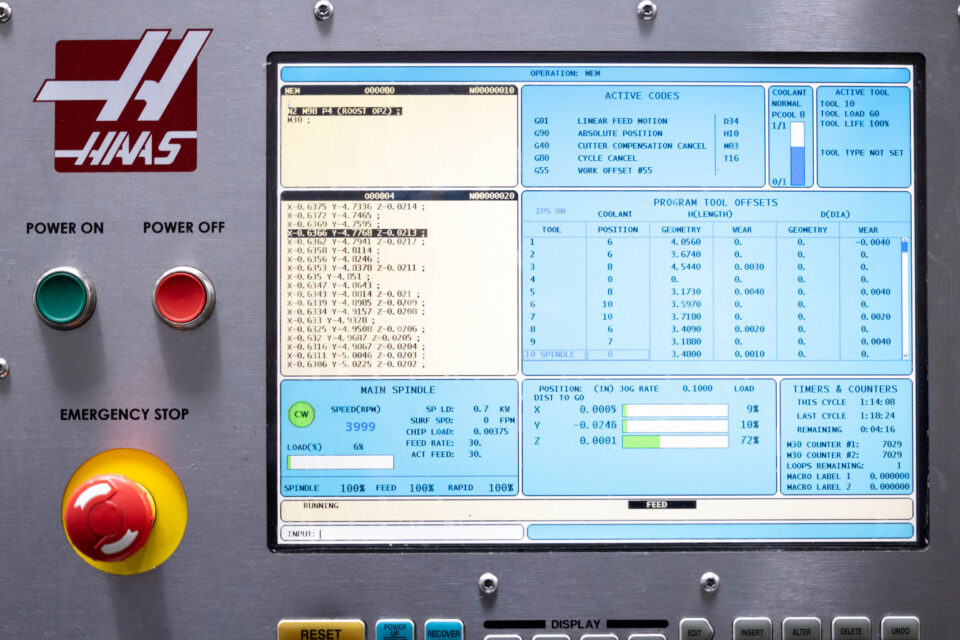
Task: Tap the INSERT key
Action: [752, 630]
